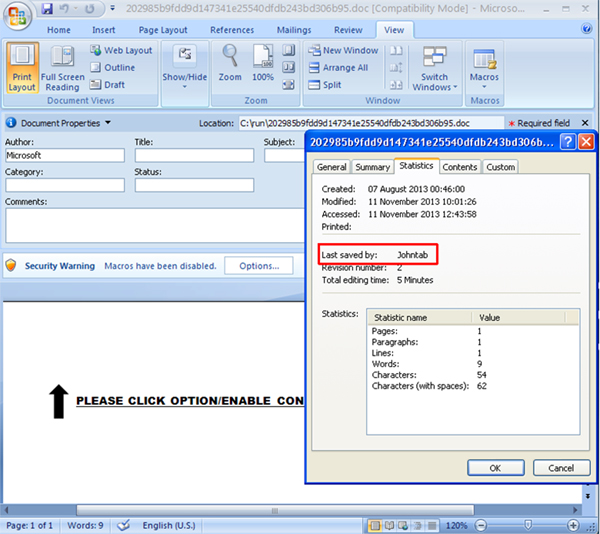Redo using Quick Access toolbar icon
This screenshot has width=600, height=534.
tap(90, 8)
